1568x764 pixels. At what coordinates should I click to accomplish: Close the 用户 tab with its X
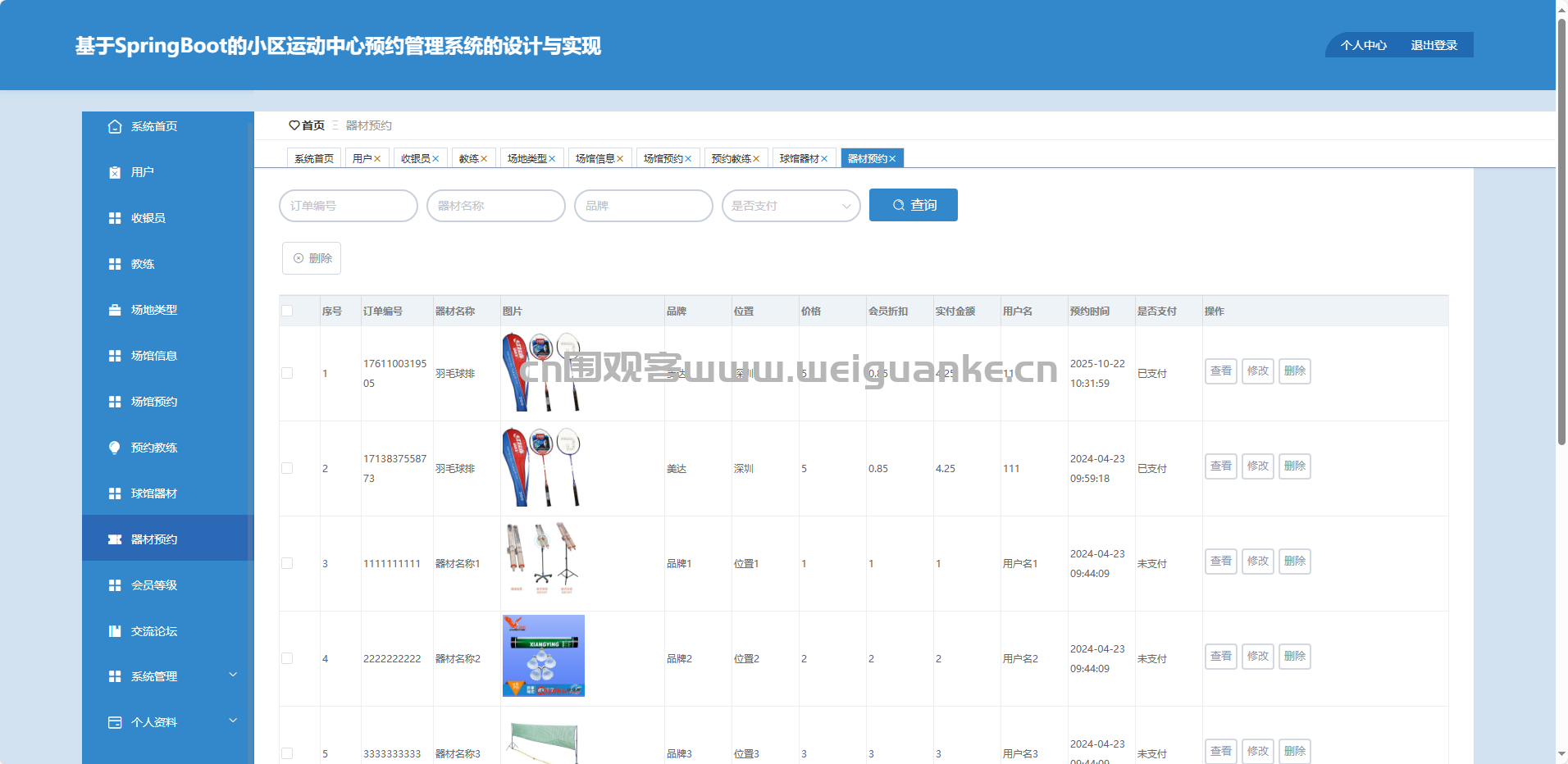[377, 159]
